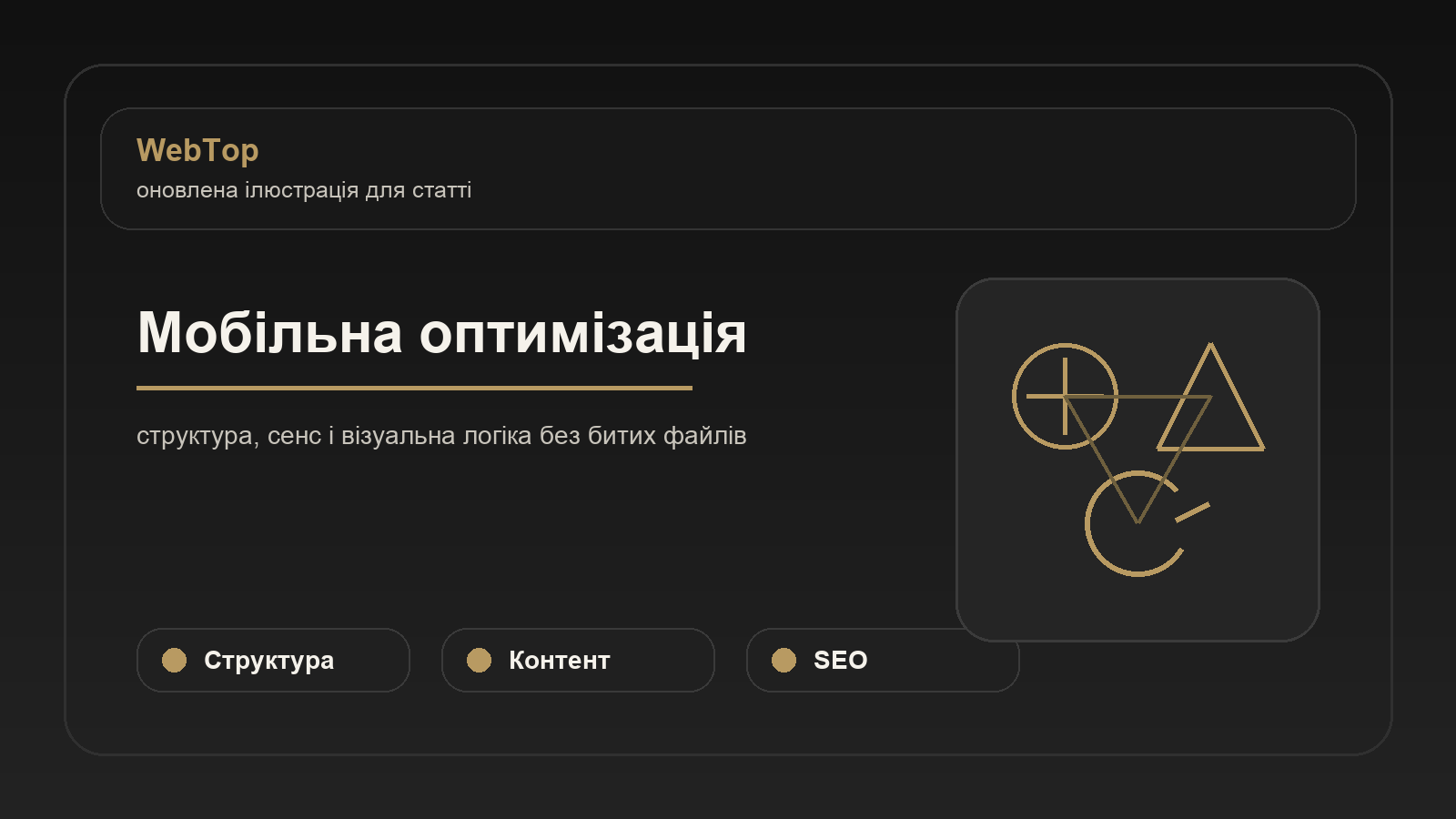Click the gold dot beside Структура
The height and width of the screenshot is (819, 1456).
(x=174, y=660)
